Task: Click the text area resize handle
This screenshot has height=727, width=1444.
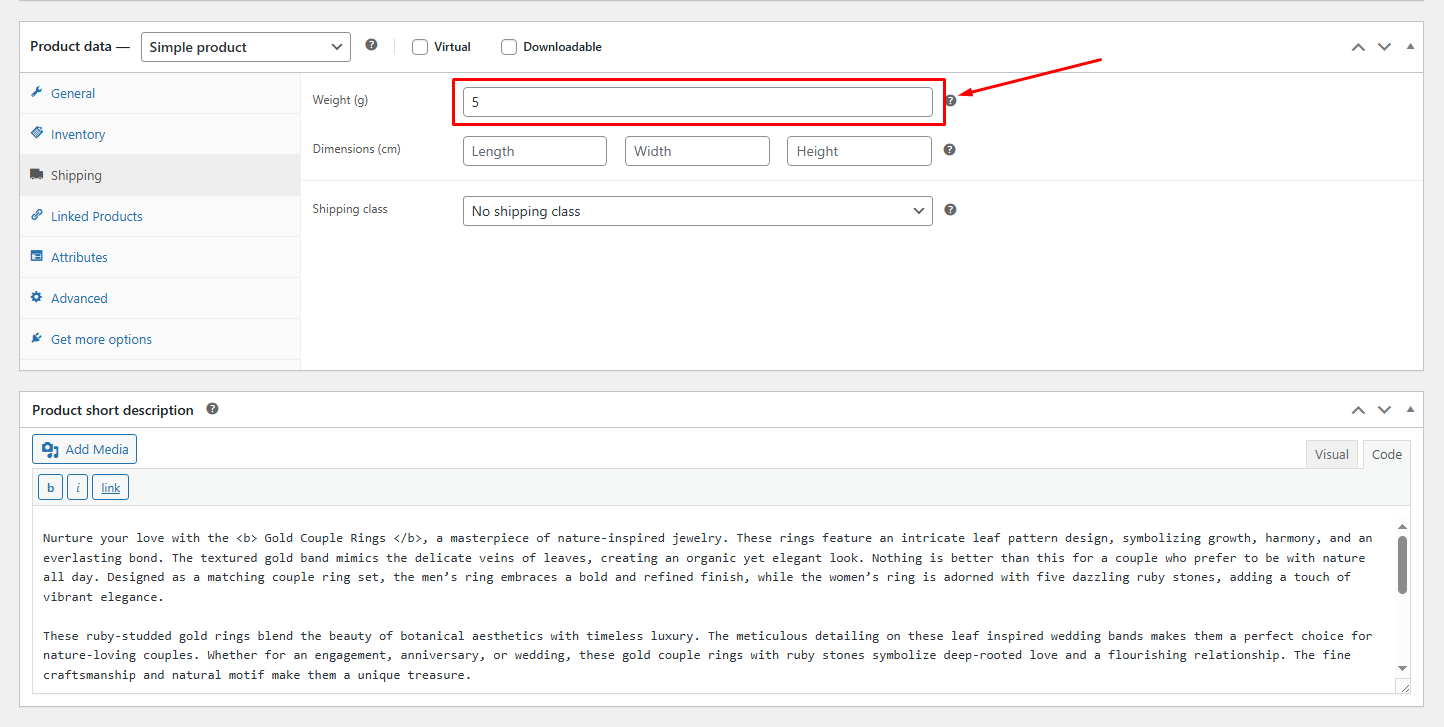Action: coord(1404,687)
